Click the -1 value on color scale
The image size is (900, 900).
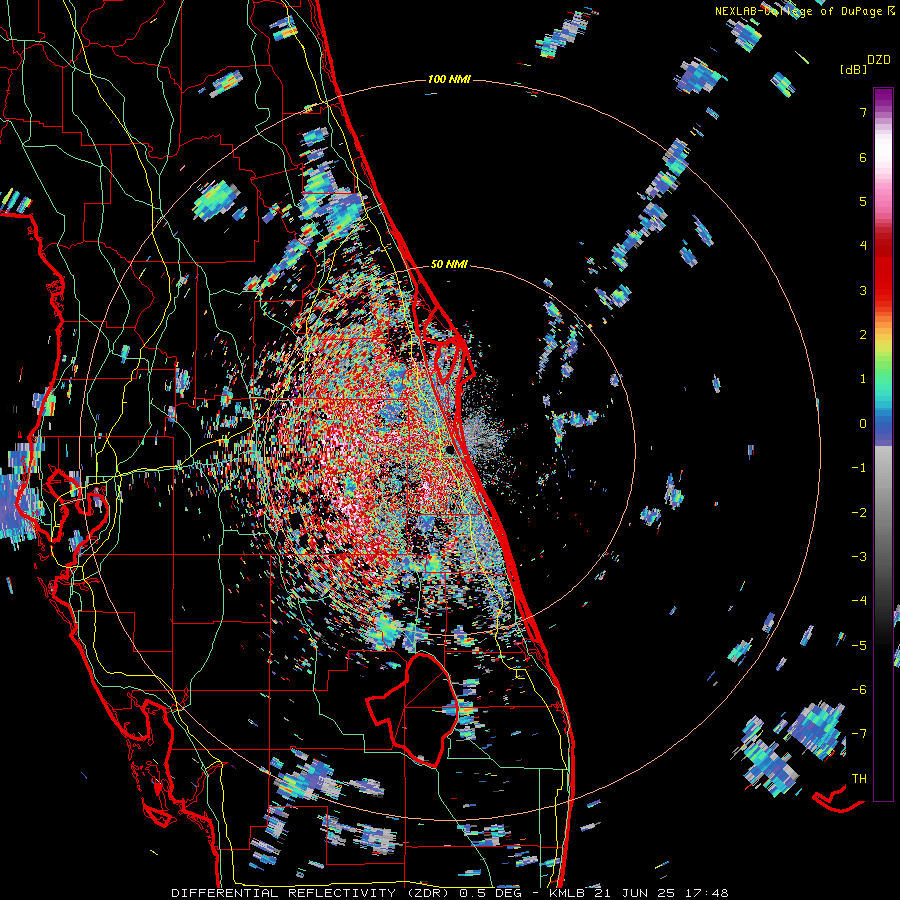pyautogui.click(x=859, y=468)
